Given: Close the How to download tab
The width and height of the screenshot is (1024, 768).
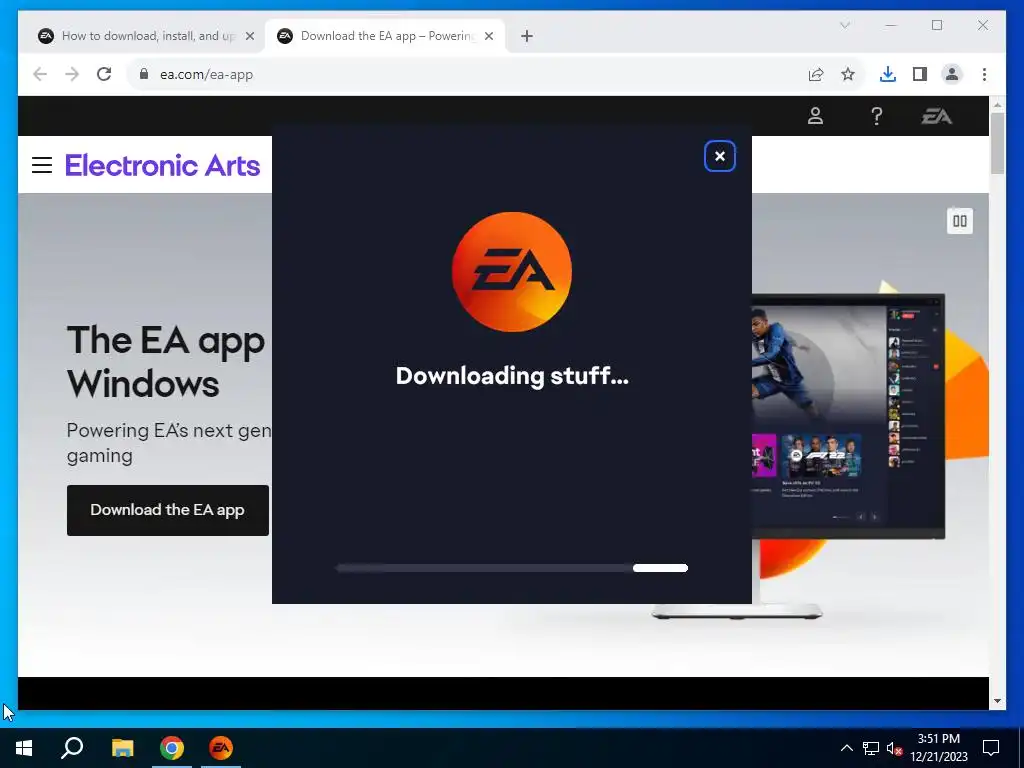Looking at the screenshot, I should (249, 36).
